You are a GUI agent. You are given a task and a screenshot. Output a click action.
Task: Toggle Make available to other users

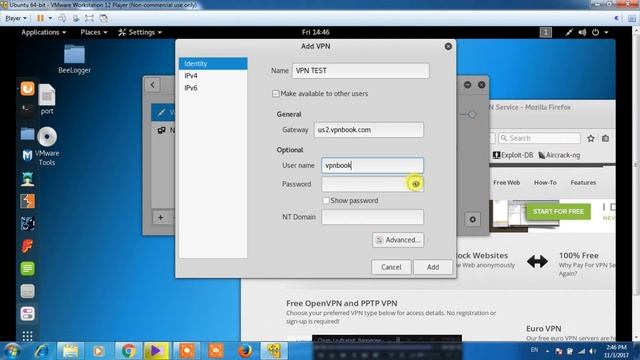click(276, 93)
